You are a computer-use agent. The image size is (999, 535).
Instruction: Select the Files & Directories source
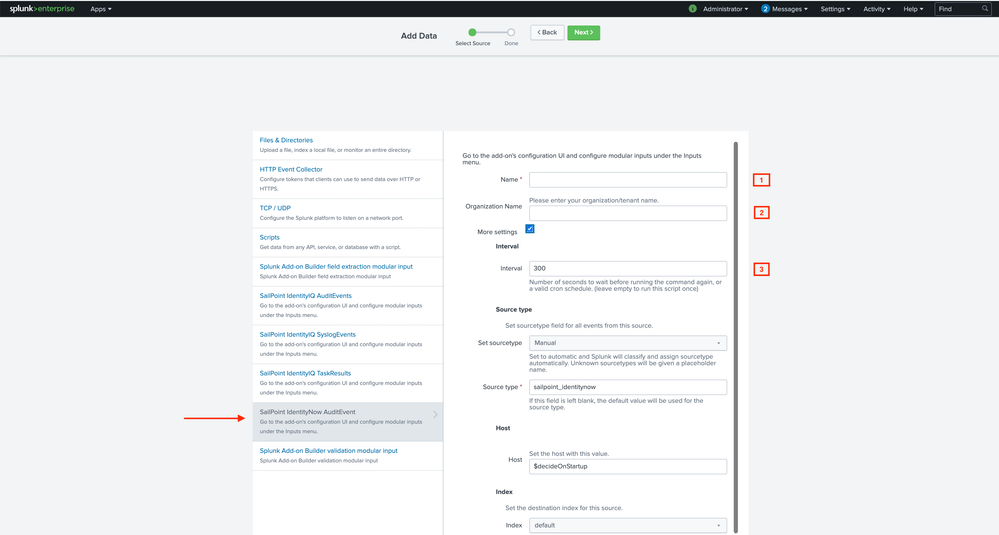tap(286, 141)
